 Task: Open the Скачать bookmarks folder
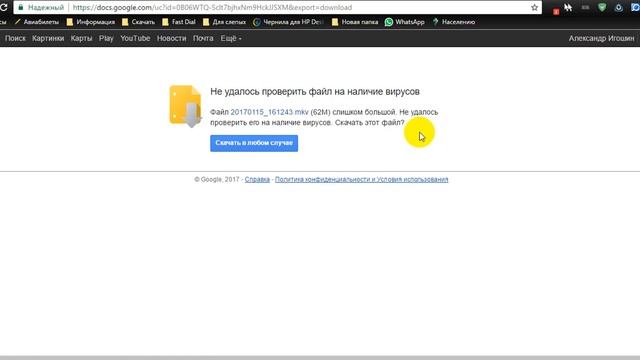click(138, 22)
